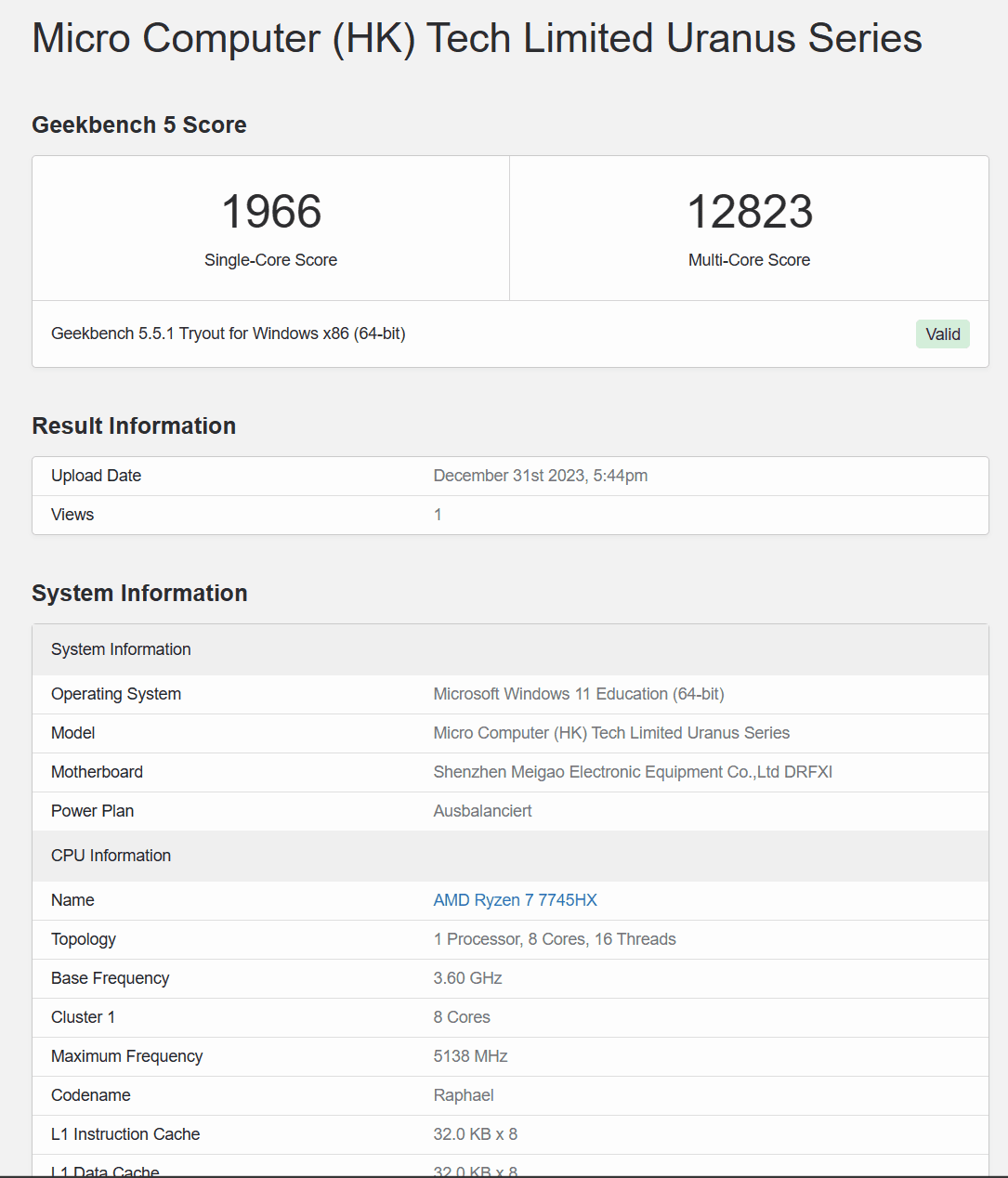Open the AMD Ryzen 7 7745HX link
The image size is (1008, 1178).
pyautogui.click(x=515, y=900)
